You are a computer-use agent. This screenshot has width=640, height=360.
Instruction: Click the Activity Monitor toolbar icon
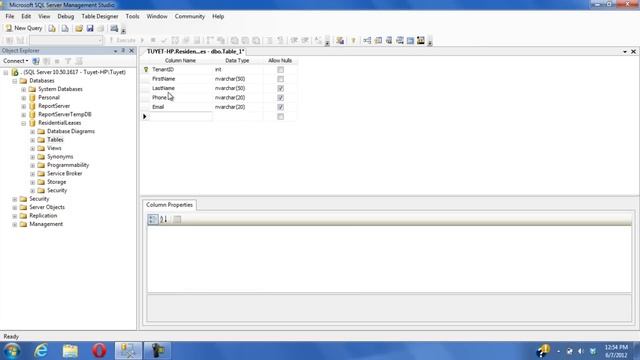pyautogui.click(x=114, y=28)
